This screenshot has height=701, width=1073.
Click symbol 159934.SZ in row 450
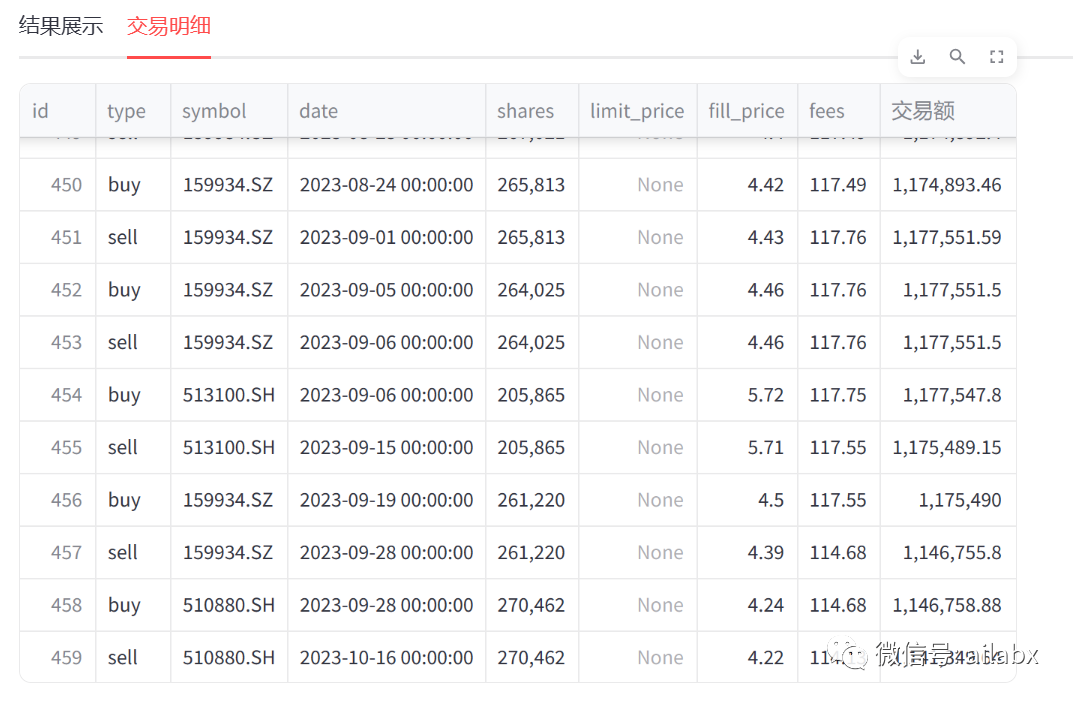(x=229, y=185)
